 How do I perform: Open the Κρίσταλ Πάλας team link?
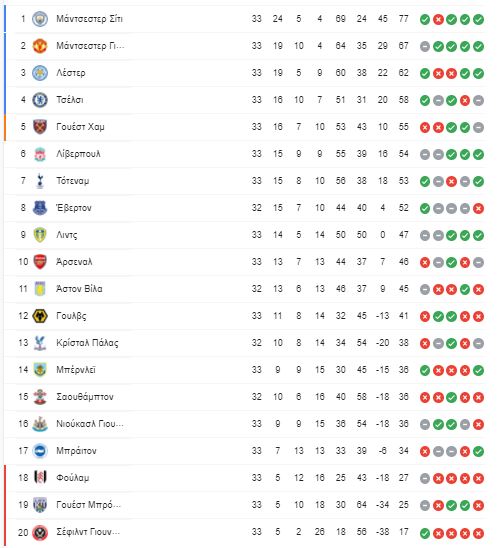[x=87, y=343]
